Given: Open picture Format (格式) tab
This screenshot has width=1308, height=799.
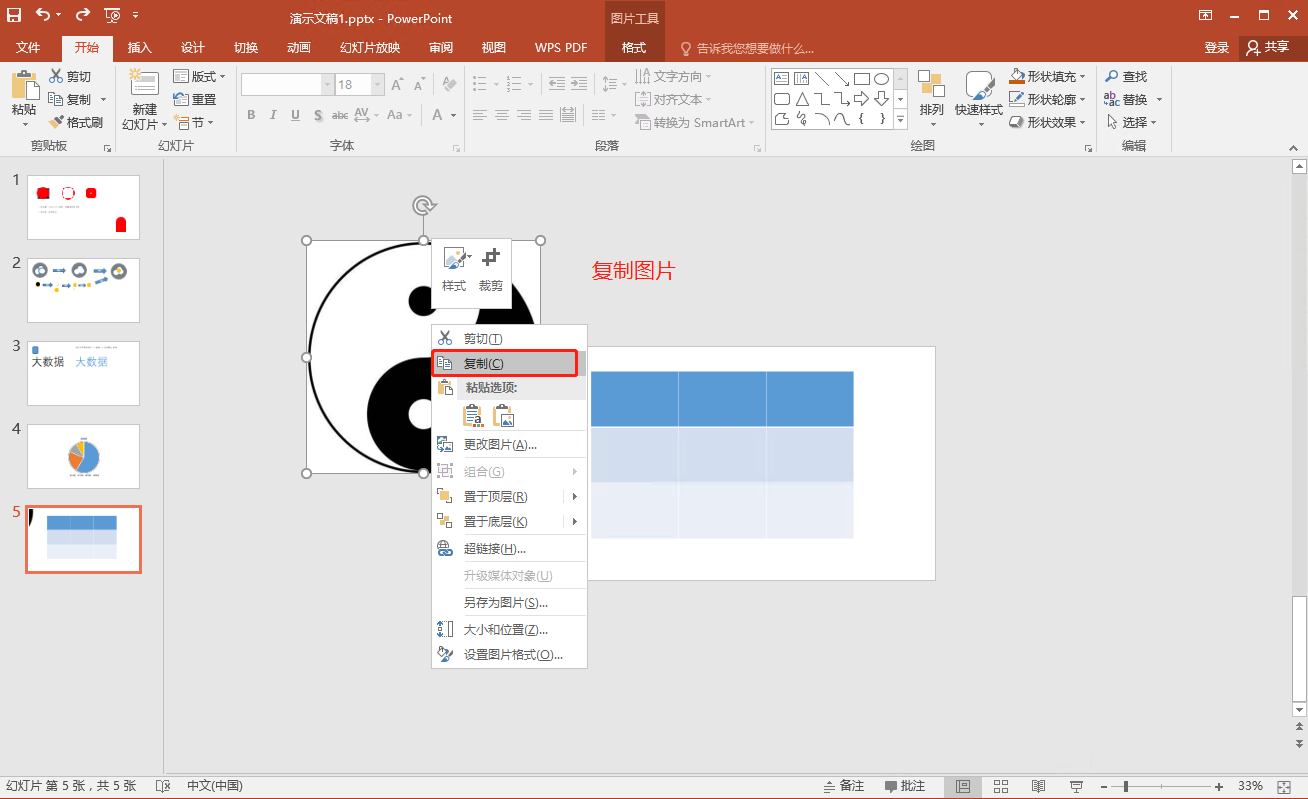Looking at the screenshot, I should point(634,48).
